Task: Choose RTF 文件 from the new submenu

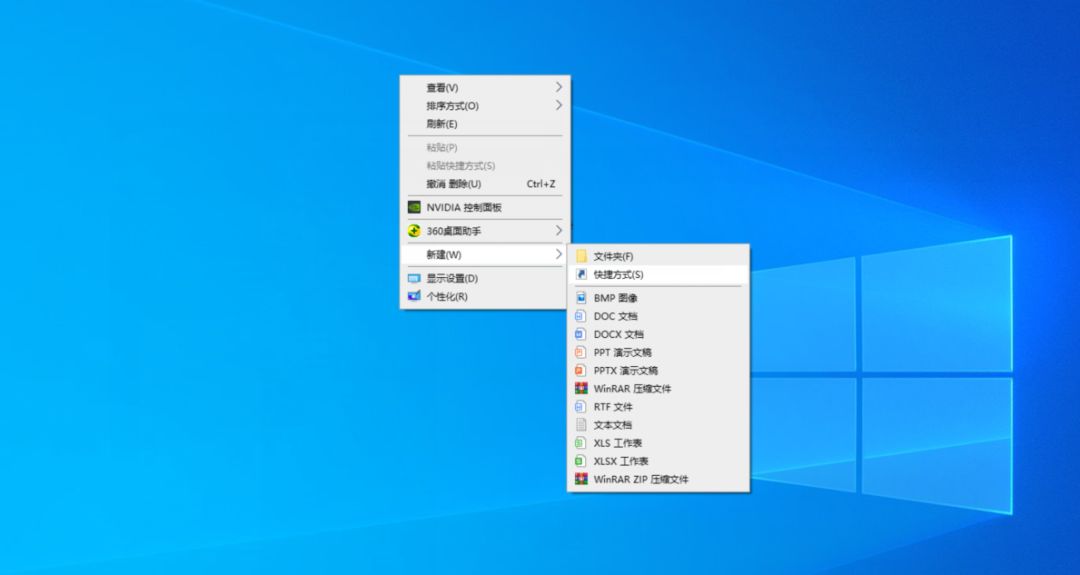Action: point(612,407)
